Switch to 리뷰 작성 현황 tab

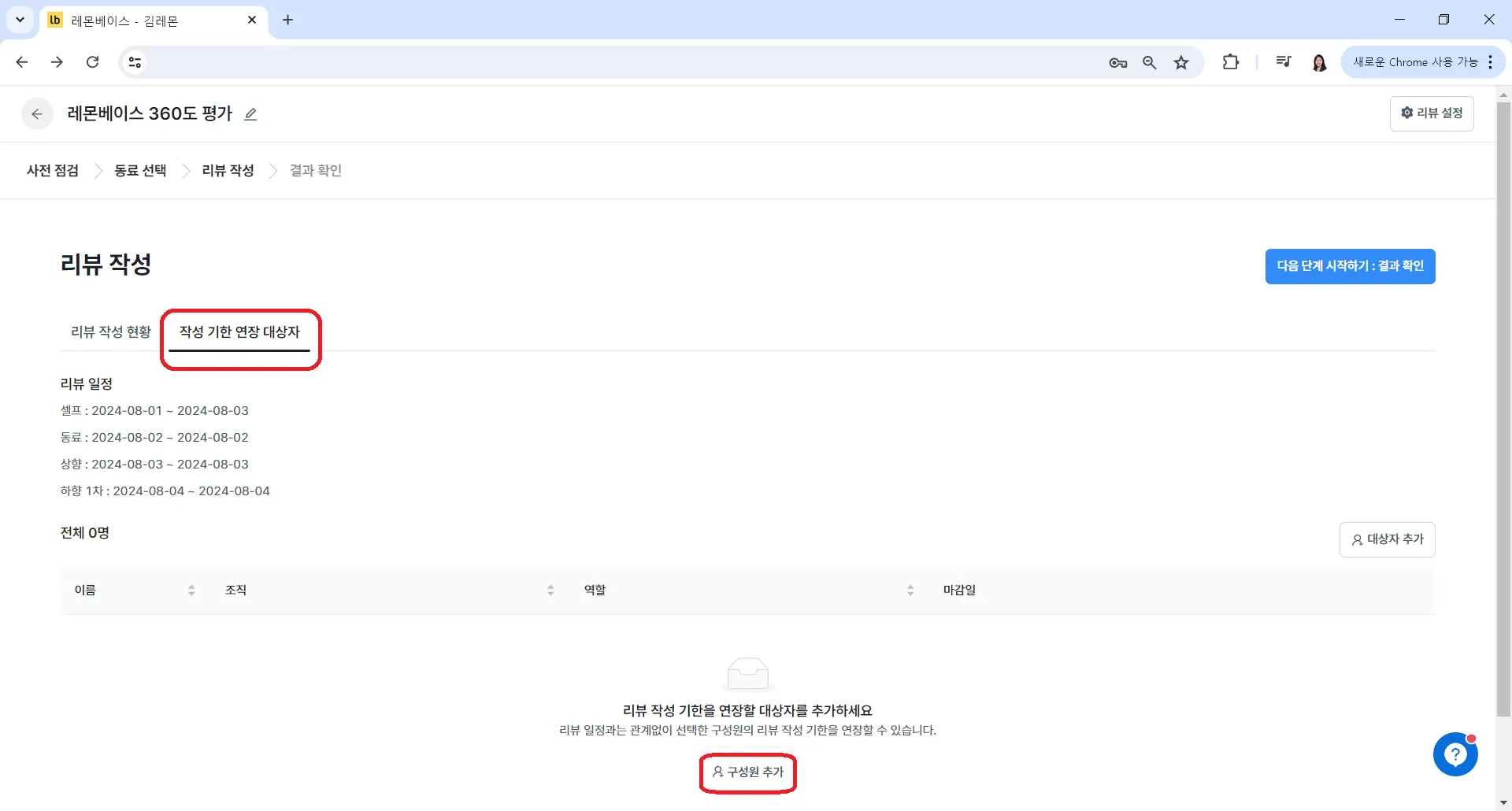pyautogui.click(x=111, y=332)
